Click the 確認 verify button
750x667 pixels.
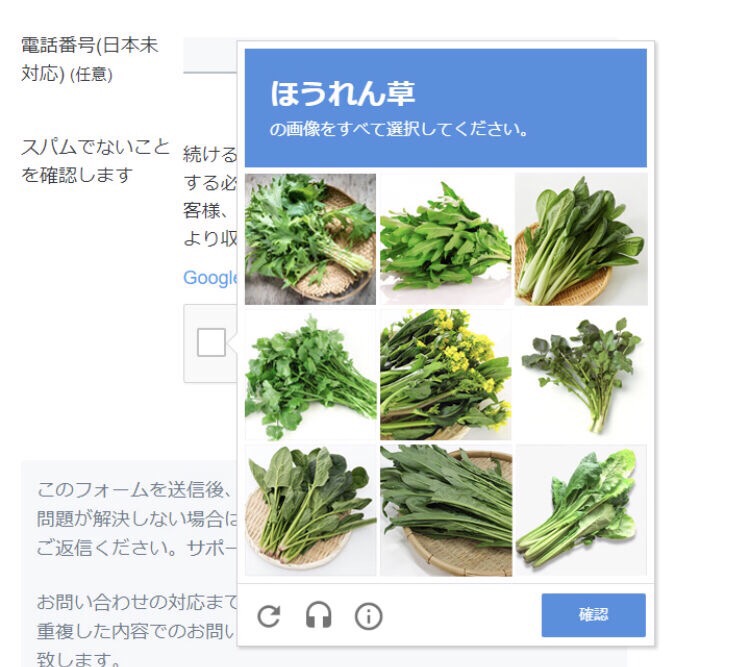(593, 615)
